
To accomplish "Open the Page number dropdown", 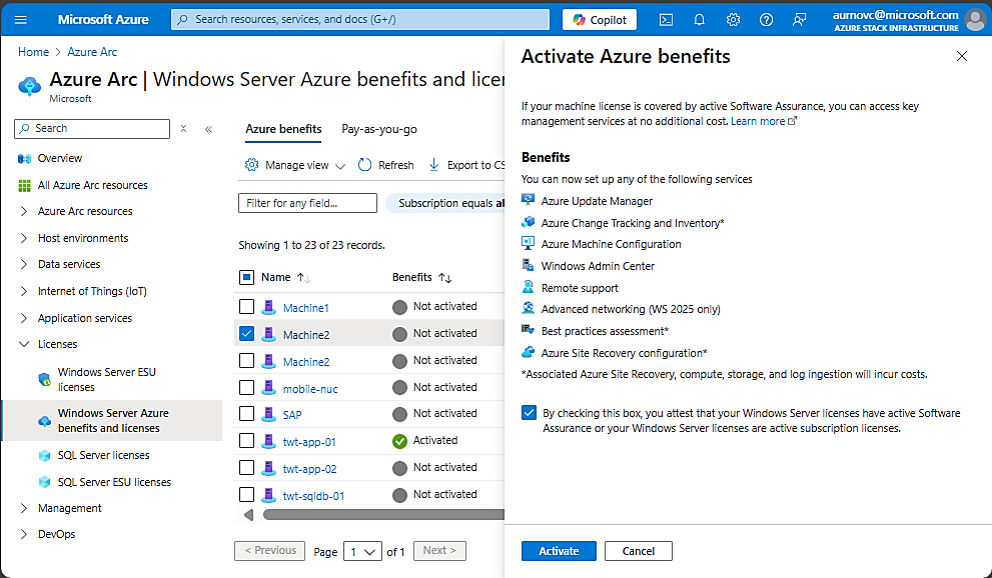I will click(363, 551).
